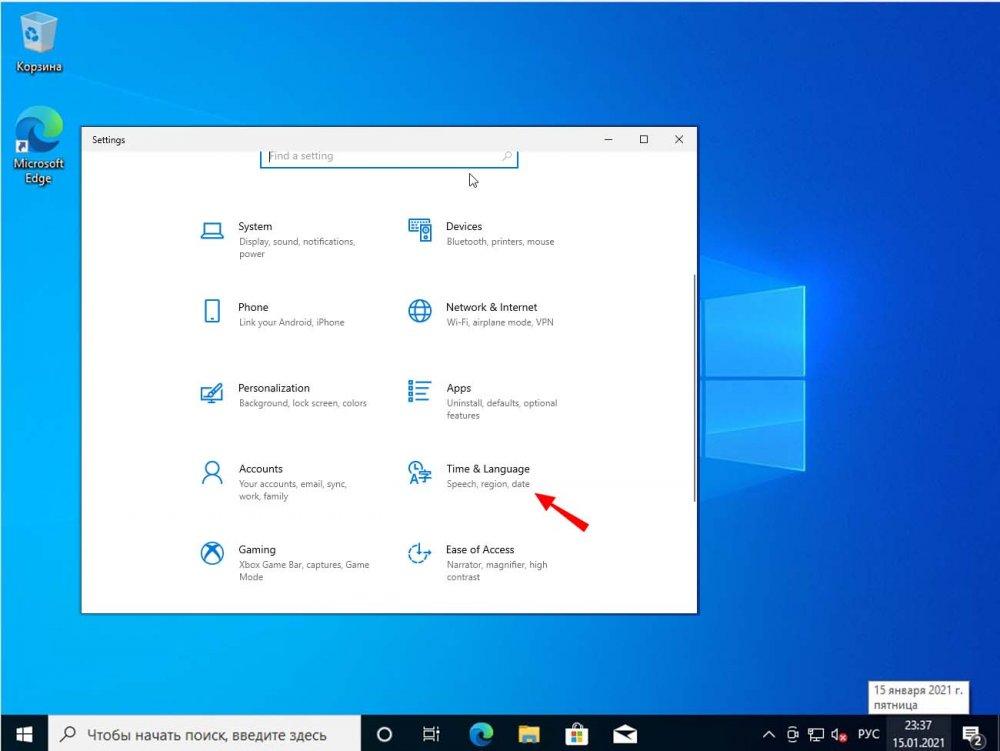Open File Explorer from the taskbar
The image size is (1000, 751).
click(529, 734)
